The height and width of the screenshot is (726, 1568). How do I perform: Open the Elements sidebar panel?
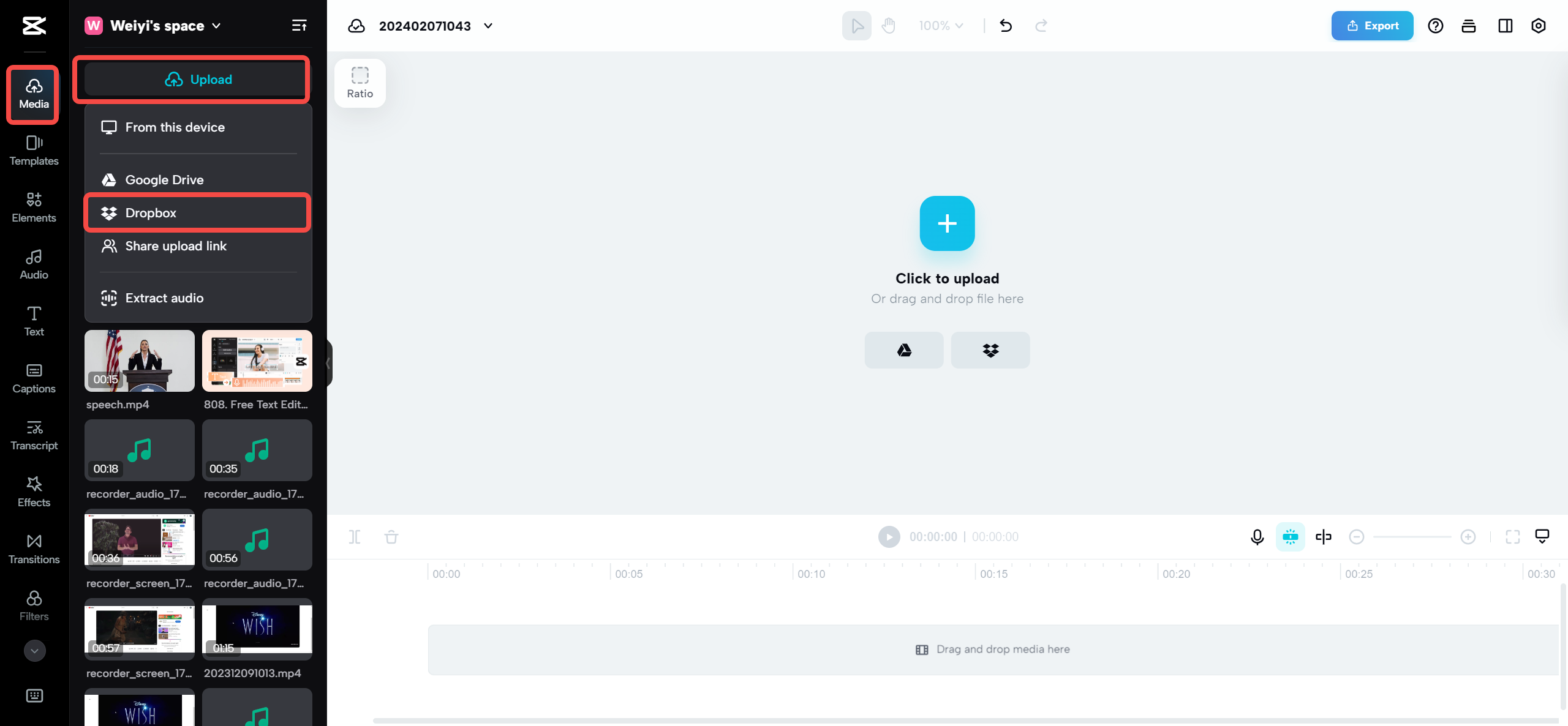click(x=34, y=207)
